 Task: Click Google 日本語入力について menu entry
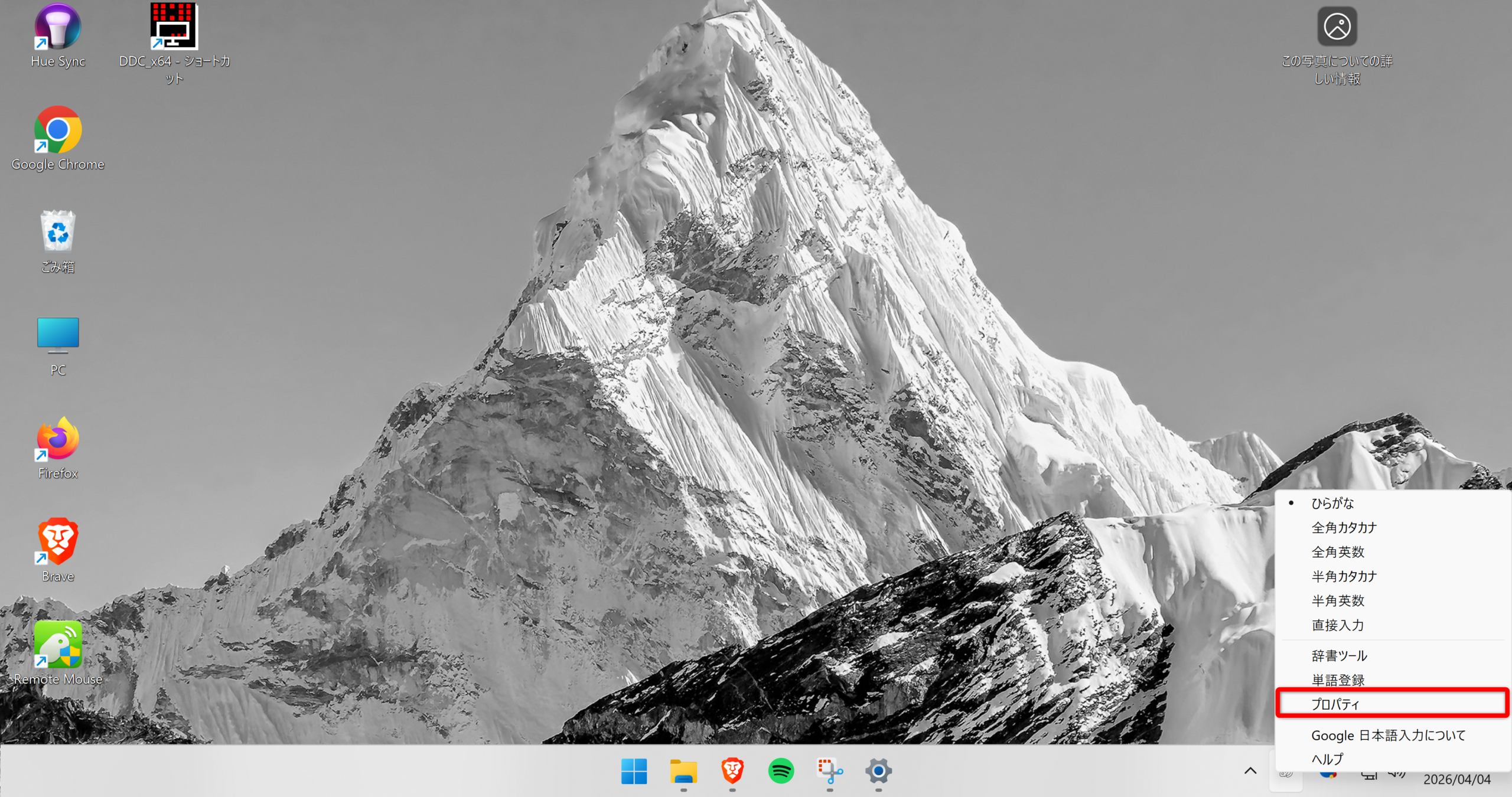click(x=1388, y=736)
